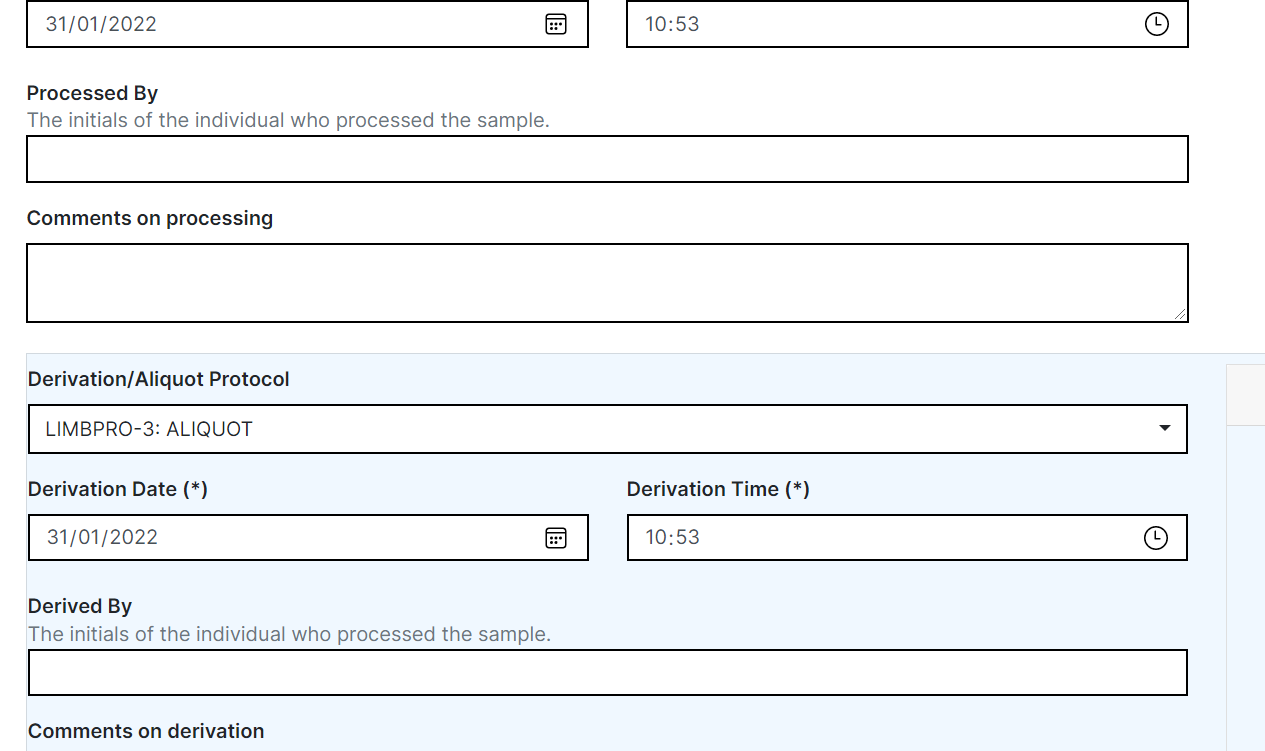
Task: Open the Derivation Date calendar picker icon
Action: click(x=556, y=537)
